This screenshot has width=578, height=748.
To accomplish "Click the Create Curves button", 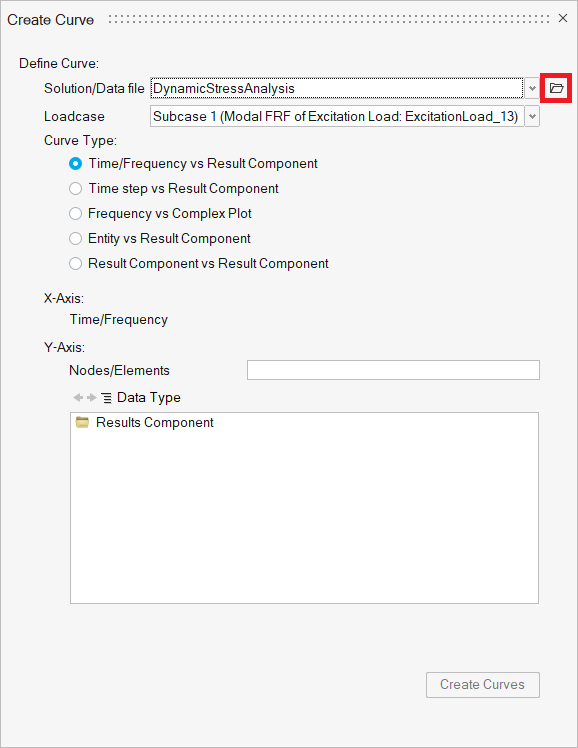I will point(483,685).
